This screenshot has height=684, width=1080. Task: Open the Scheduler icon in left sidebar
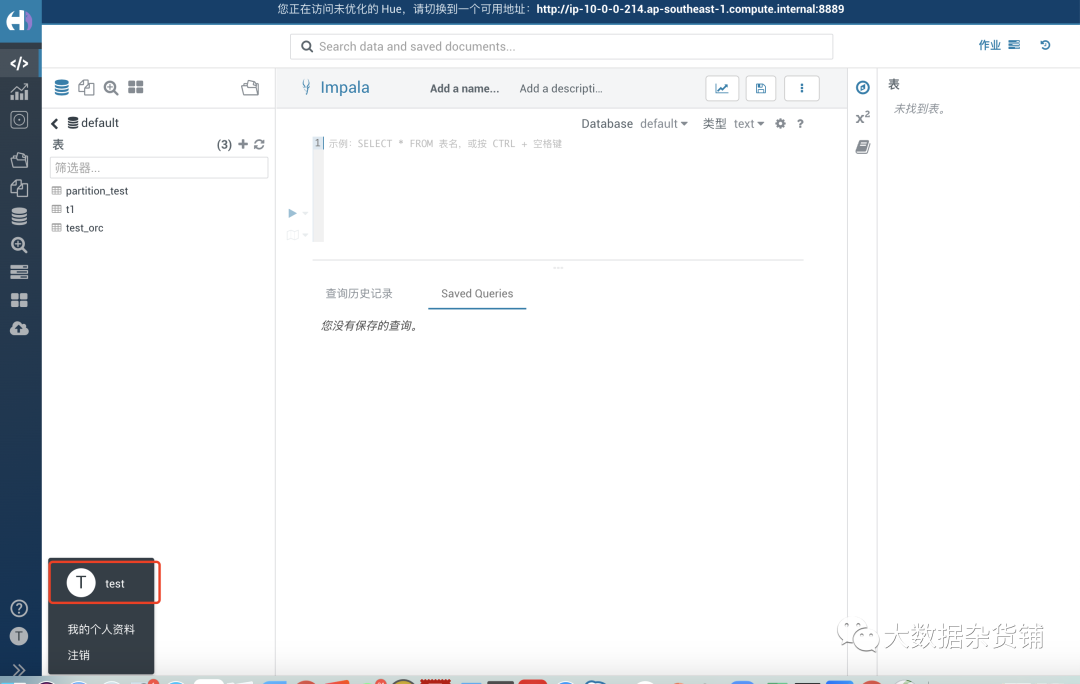[x=19, y=120]
